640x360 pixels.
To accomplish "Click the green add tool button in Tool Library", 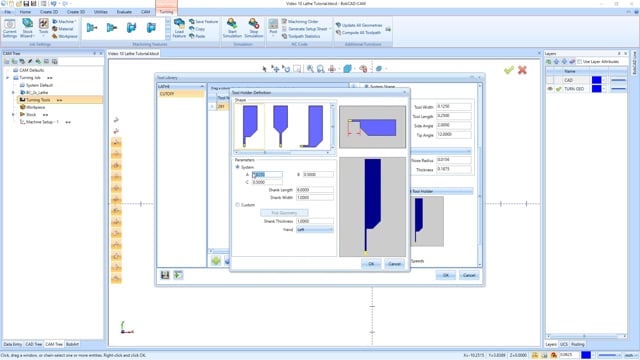I will [x=216, y=260].
